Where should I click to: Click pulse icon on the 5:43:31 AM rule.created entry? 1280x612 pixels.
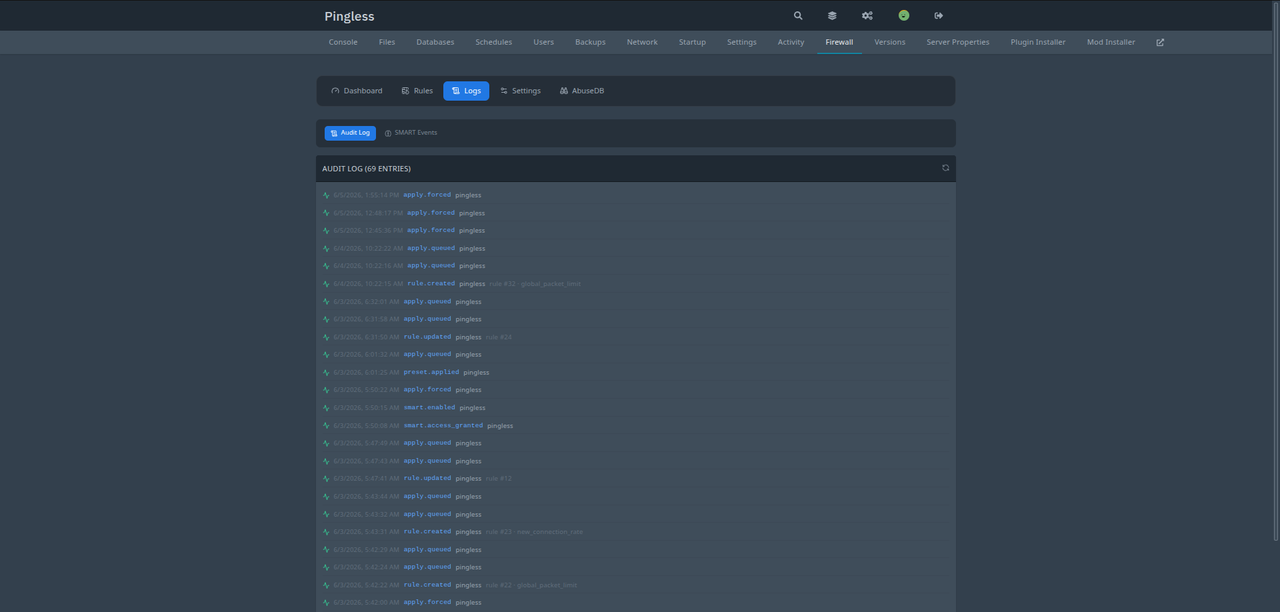pyautogui.click(x=326, y=532)
